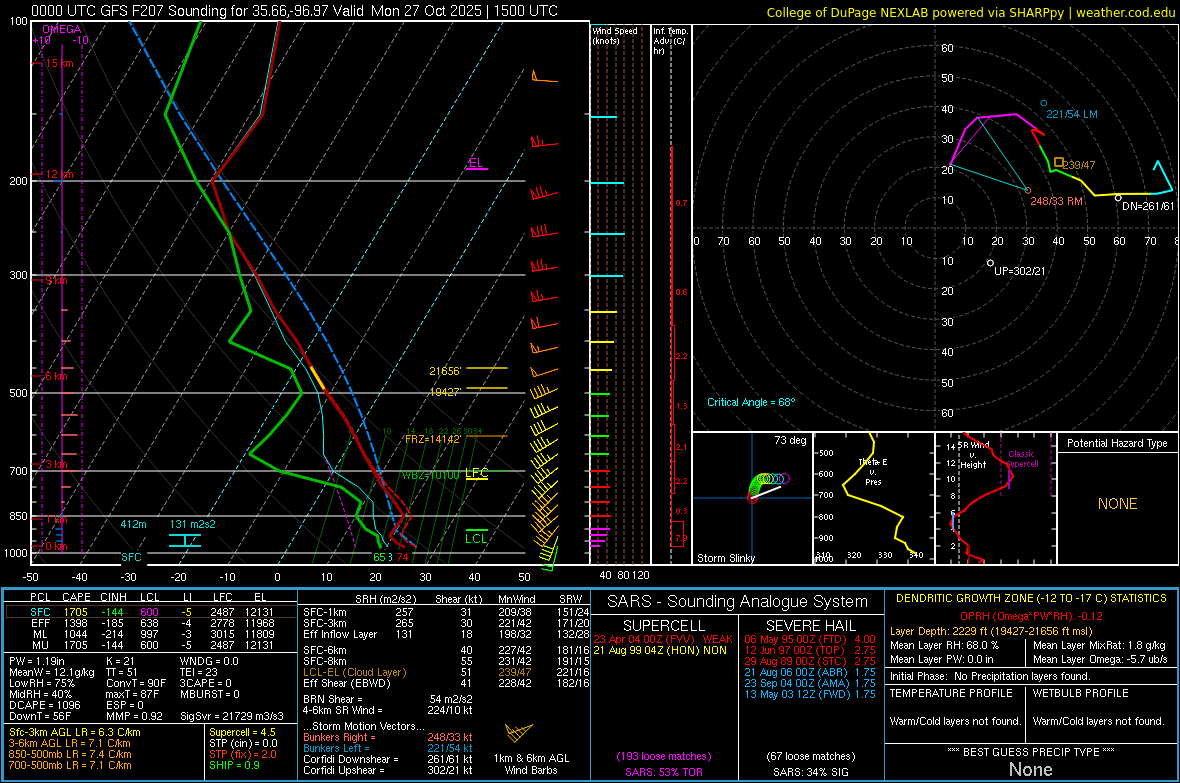The width and height of the screenshot is (1180, 783).
Task: Click the 'Bunkers Left = 221/54 kt' row
Action: point(388,748)
